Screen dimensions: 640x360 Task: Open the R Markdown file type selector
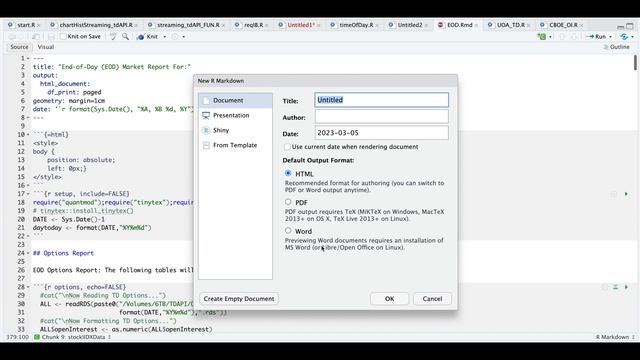click(x=616, y=337)
